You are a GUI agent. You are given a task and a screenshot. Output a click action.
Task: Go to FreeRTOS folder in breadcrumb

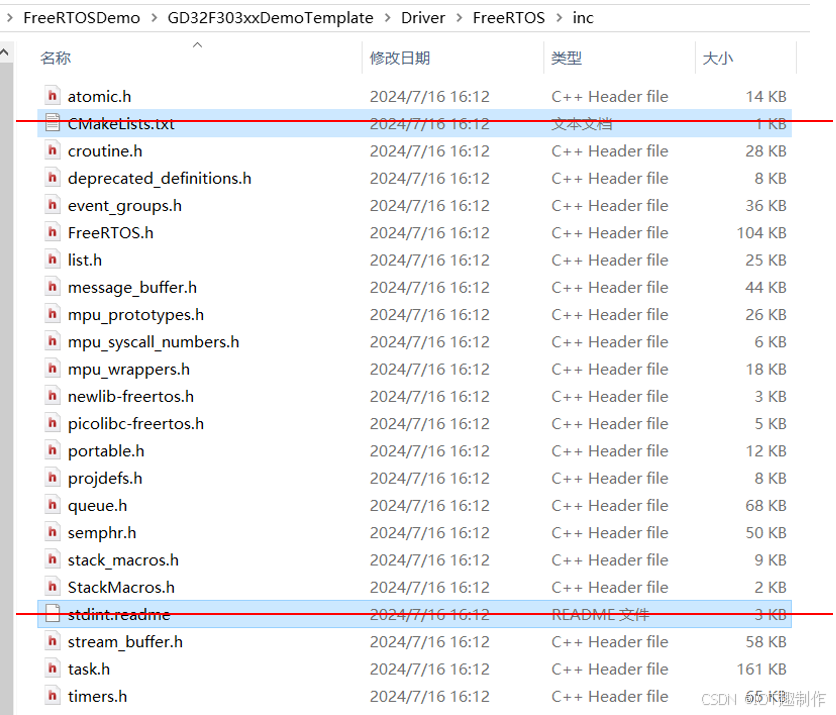tap(509, 18)
